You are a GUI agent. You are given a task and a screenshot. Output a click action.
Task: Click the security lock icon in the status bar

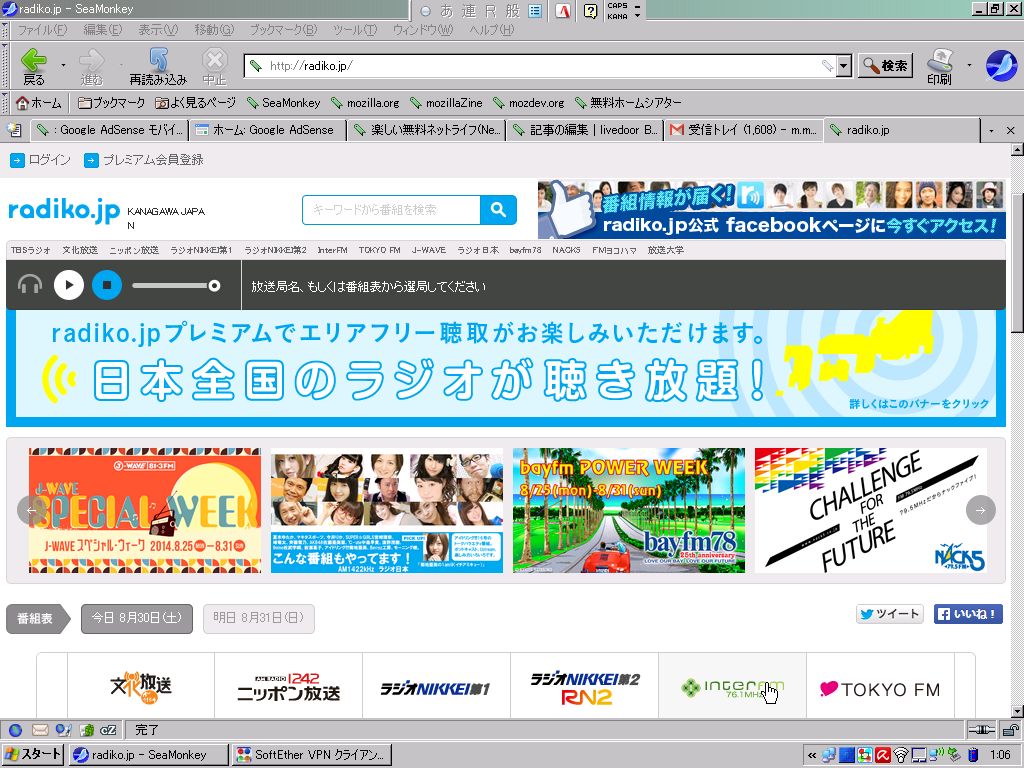[x=1010, y=730]
